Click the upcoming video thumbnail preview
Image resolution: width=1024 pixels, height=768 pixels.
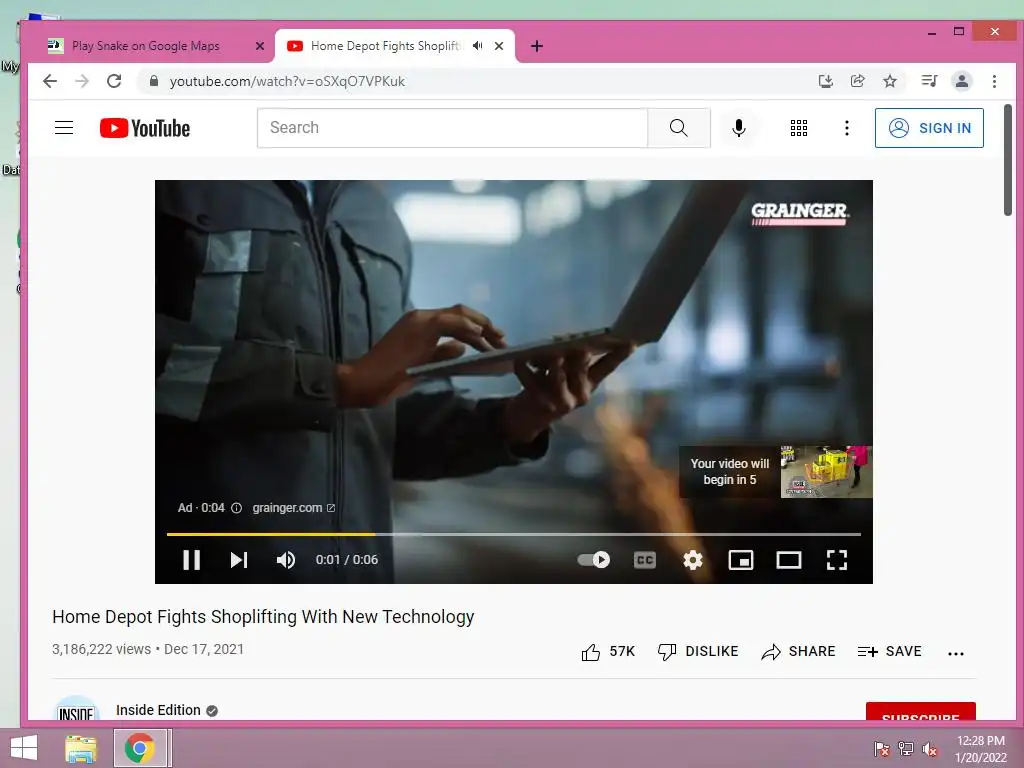pyautogui.click(x=826, y=472)
